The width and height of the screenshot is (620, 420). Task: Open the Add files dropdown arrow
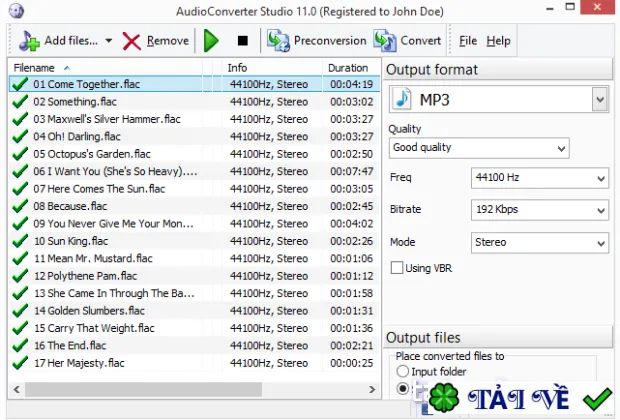click(108, 40)
